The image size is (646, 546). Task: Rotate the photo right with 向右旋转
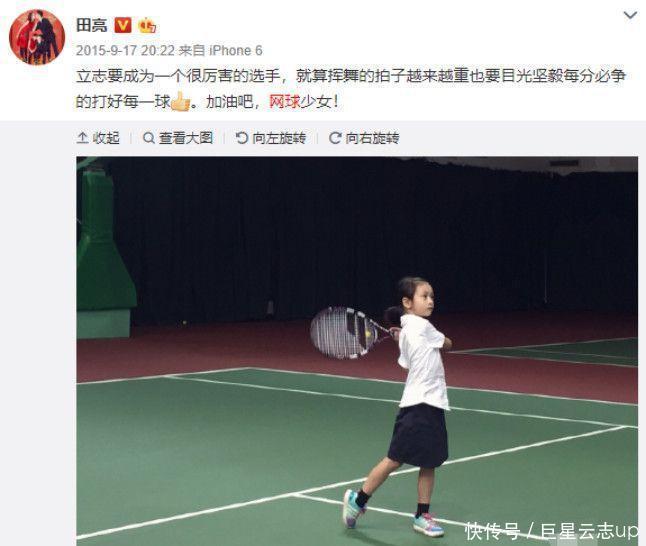[x=364, y=138]
